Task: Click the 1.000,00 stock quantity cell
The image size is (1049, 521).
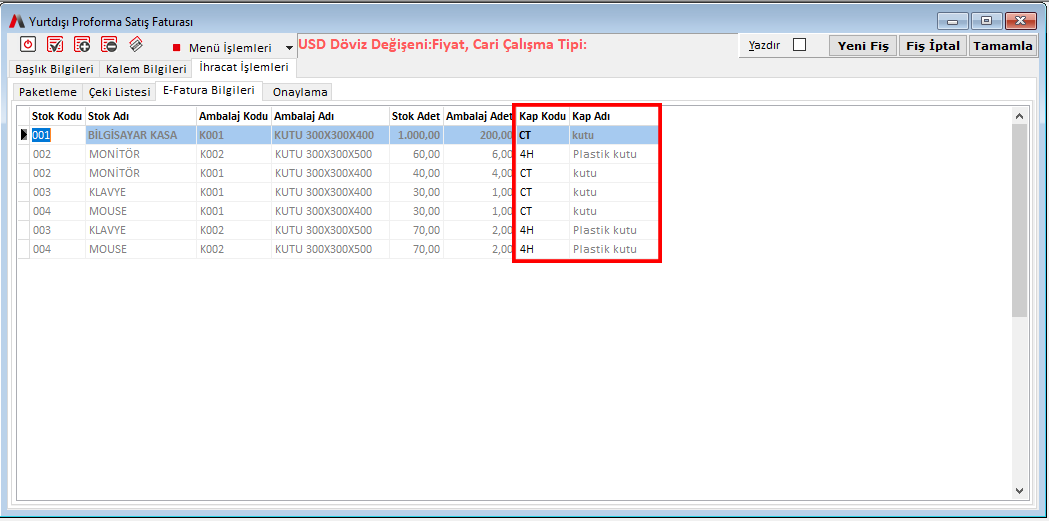Action: [416, 135]
